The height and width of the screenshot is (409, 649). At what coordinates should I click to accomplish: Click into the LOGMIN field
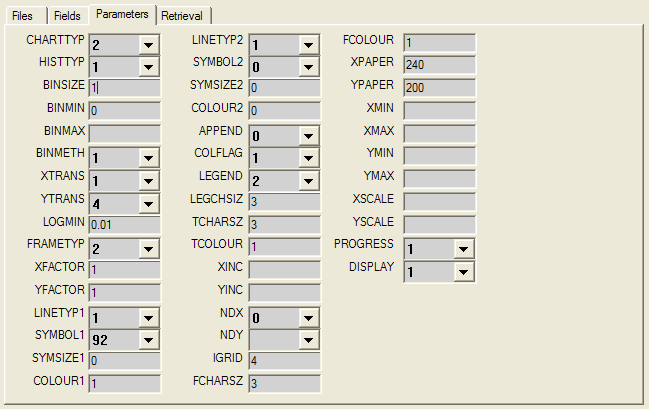(125, 224)
